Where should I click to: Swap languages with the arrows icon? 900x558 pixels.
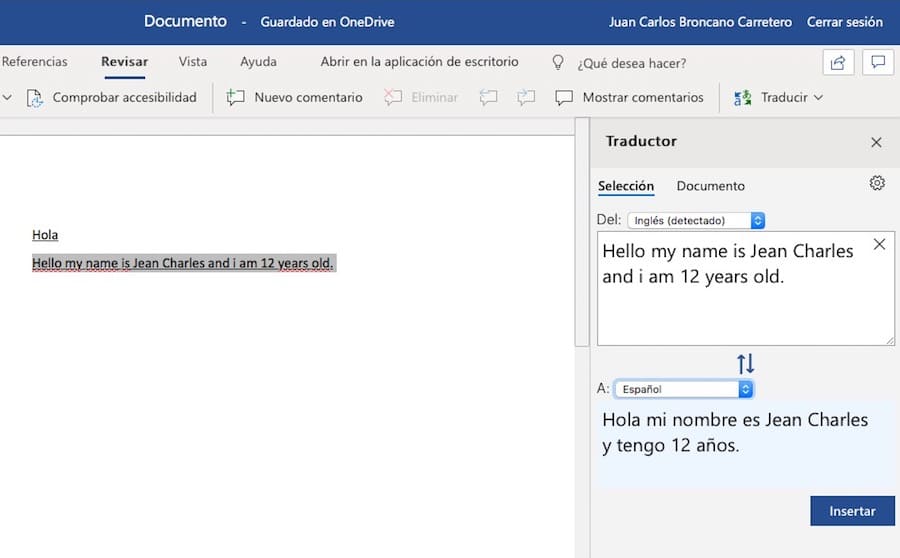tap(745, 364)
